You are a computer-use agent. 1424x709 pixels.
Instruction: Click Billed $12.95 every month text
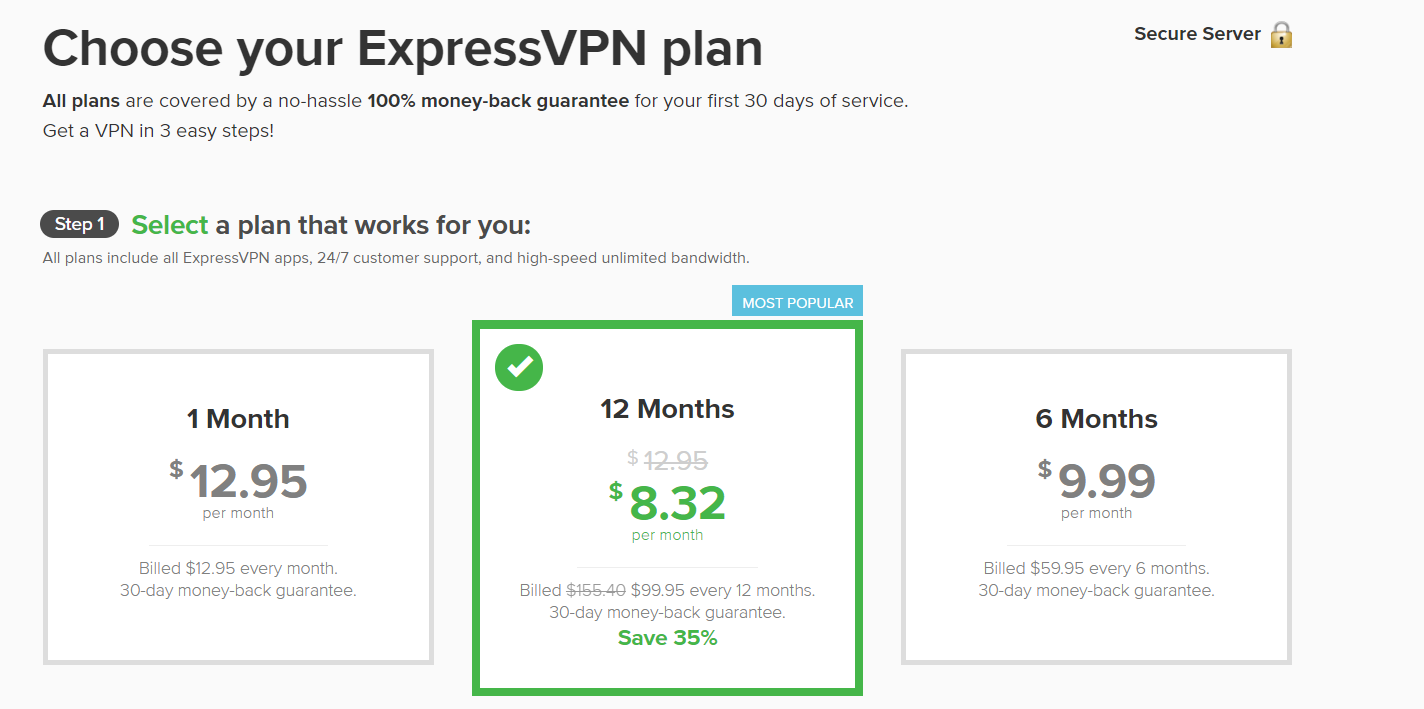(x=238, y=568)
